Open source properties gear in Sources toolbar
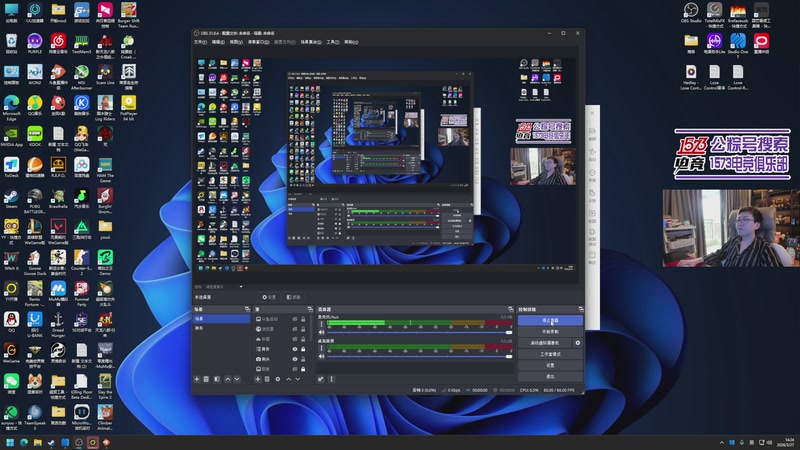Screen dimensions: 800x450 click(278, 379)
